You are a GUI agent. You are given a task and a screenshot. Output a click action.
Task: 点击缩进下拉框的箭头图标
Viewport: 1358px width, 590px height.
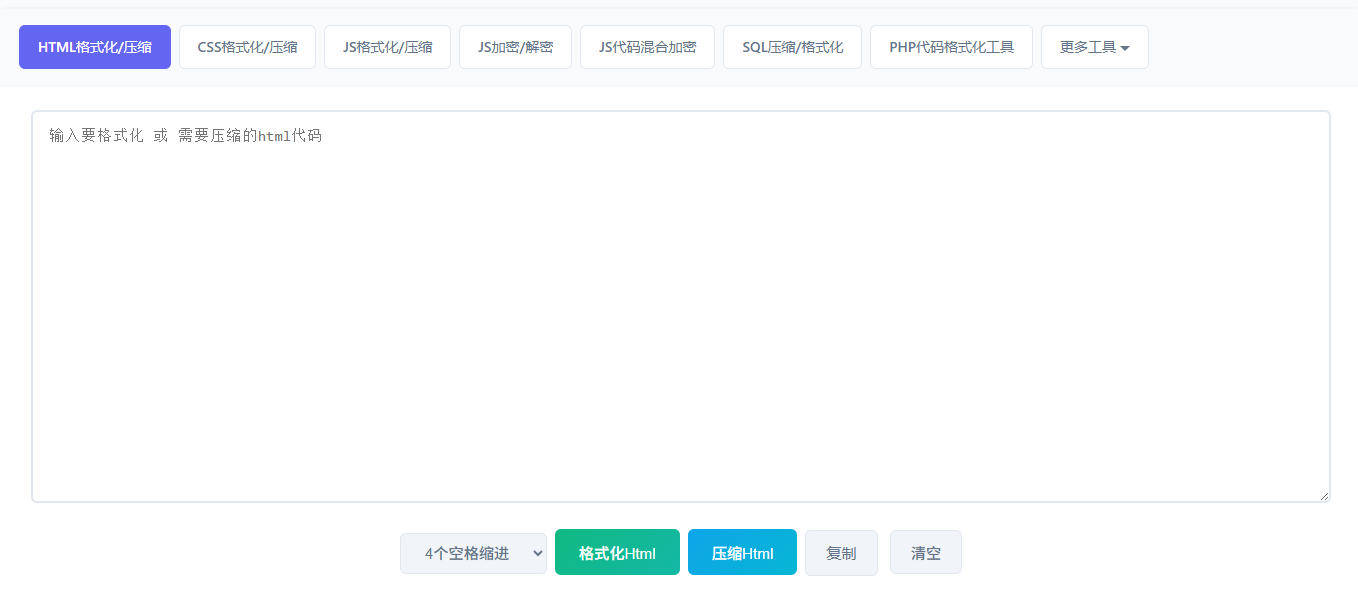[537, 552]
